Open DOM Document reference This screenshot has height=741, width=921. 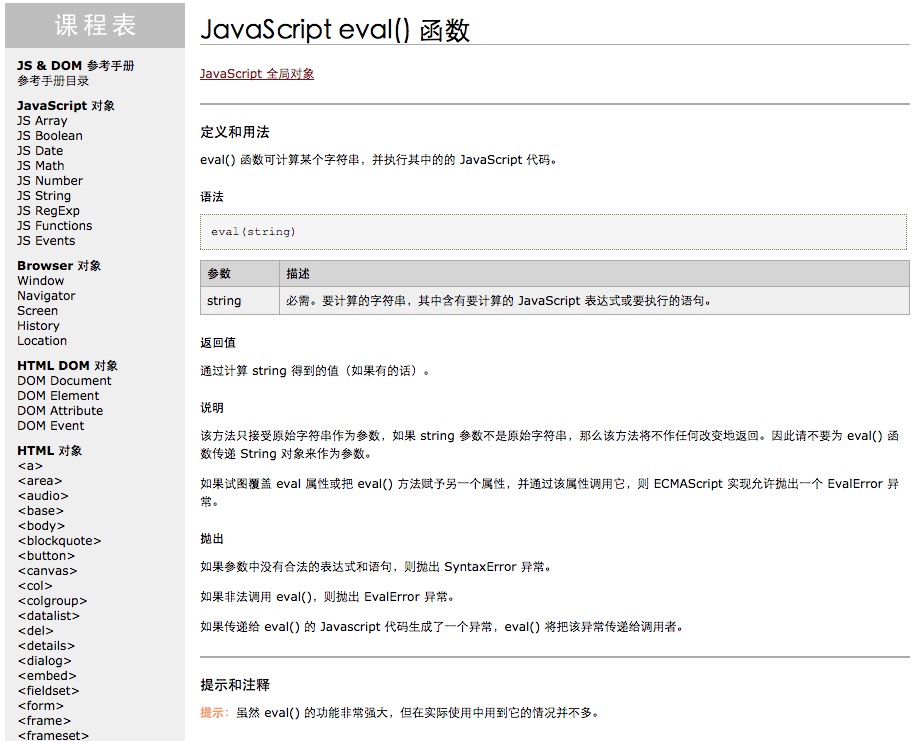click(x=64, y=380)
